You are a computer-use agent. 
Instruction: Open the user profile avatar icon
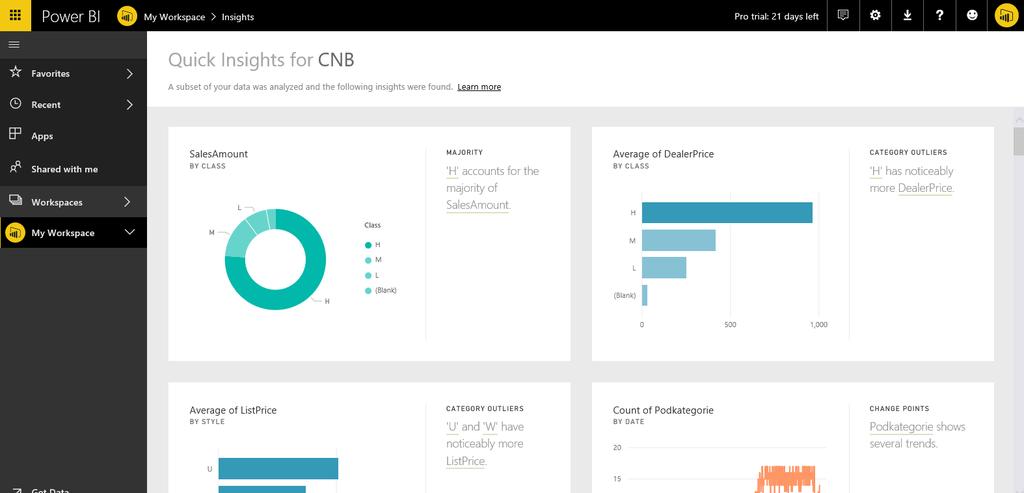coord(1006,16)
